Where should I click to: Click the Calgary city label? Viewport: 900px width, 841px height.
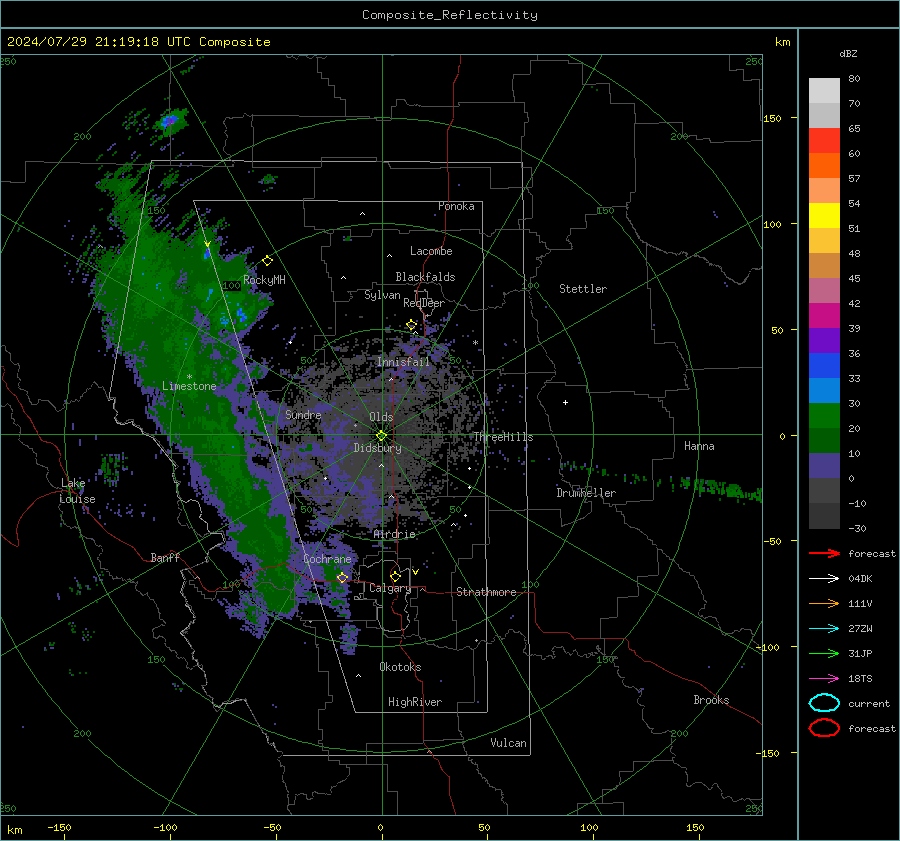390,588
